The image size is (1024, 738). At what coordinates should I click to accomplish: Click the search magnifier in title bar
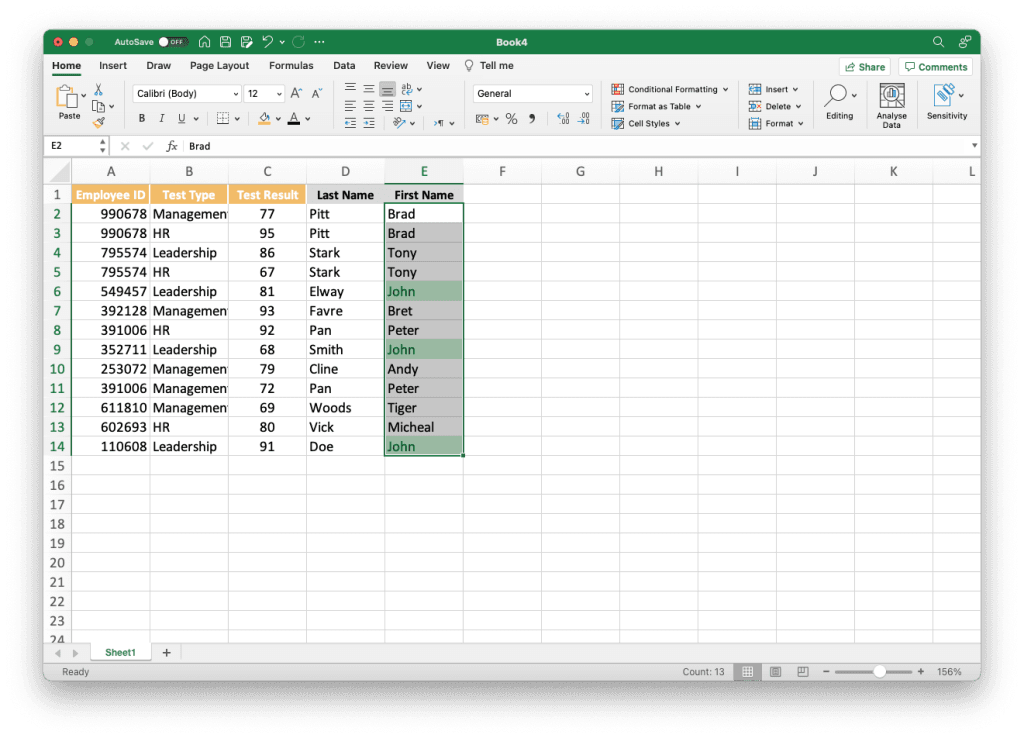pyautogui.click(x=938, y=42)
